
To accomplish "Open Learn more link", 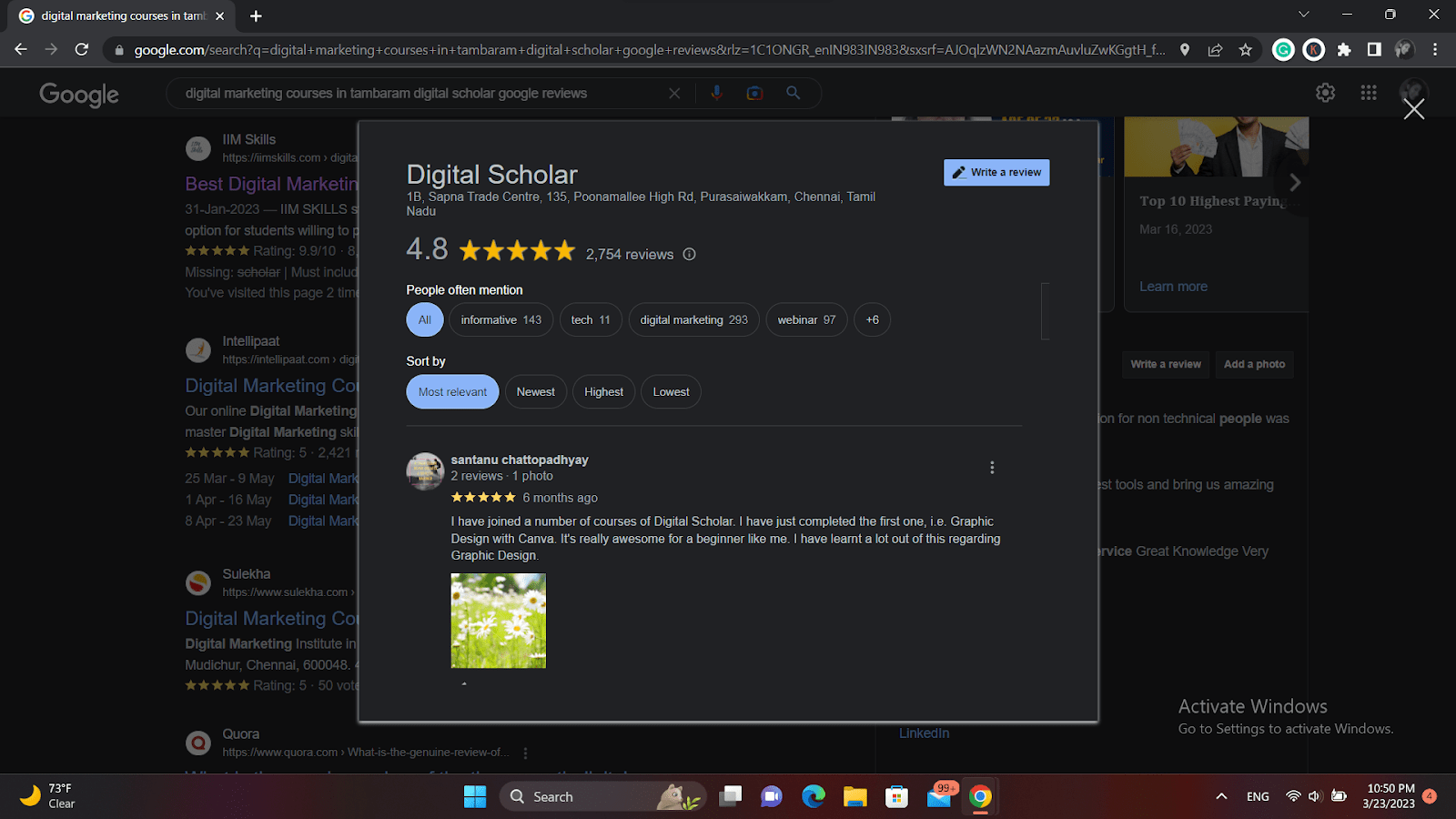I will click(1173, 286).
